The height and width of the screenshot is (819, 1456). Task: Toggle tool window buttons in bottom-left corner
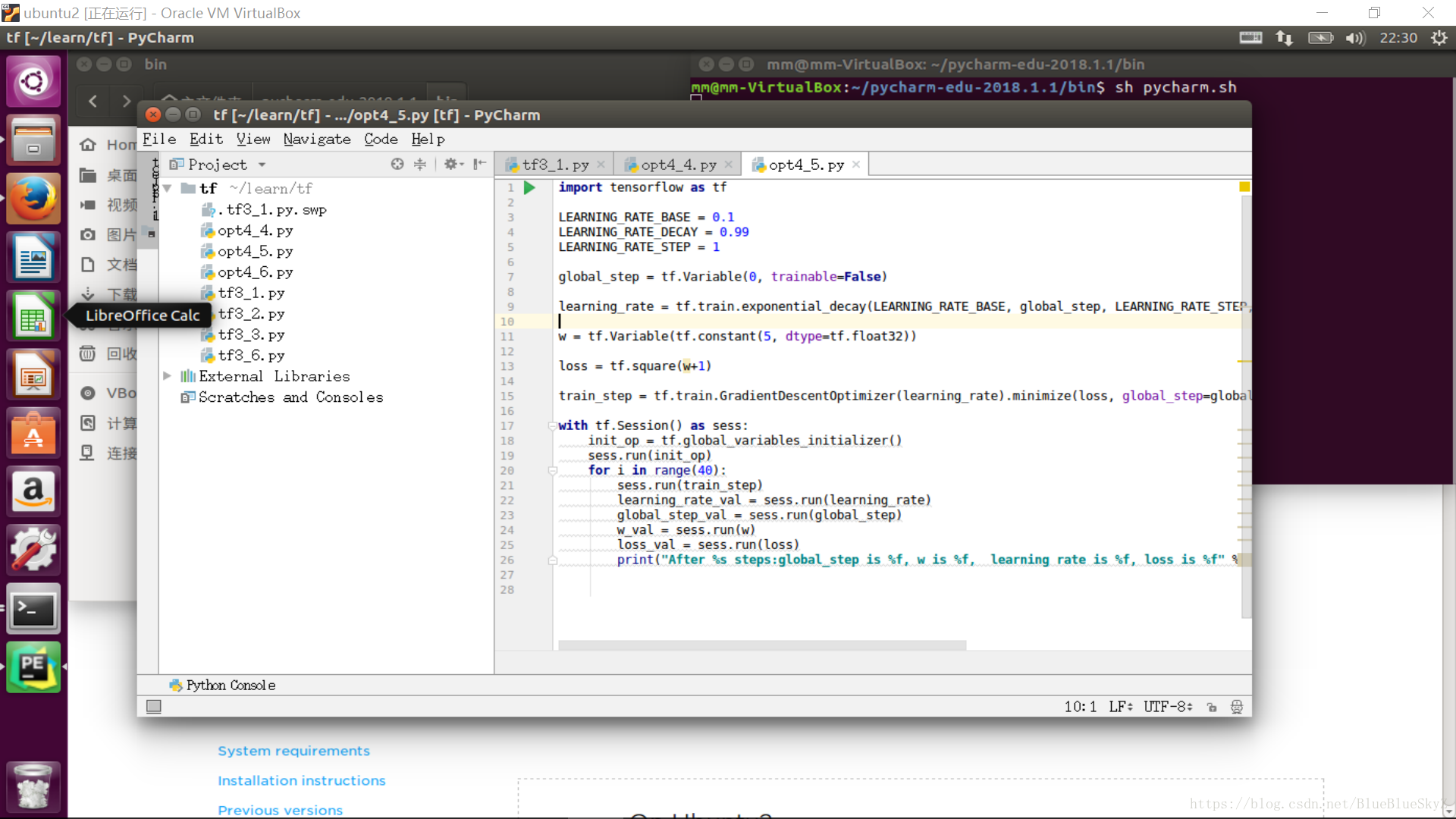154,707
